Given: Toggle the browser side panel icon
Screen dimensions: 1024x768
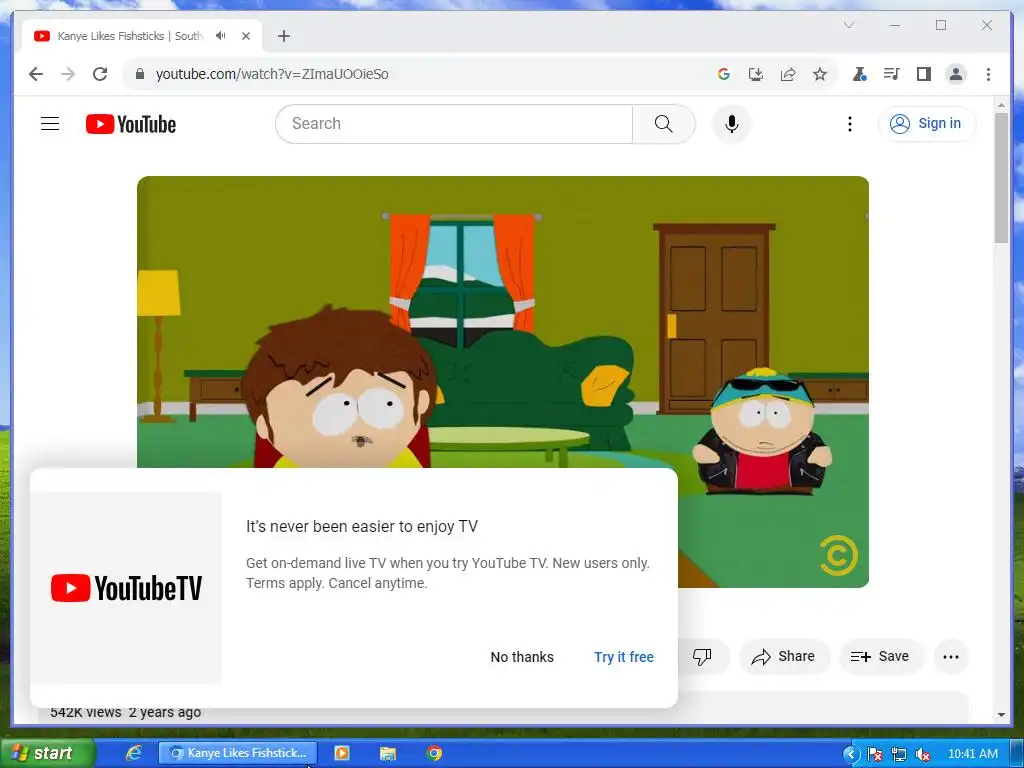Looking at the screenshot, I should pyautogui.click(x=923, y=74).
